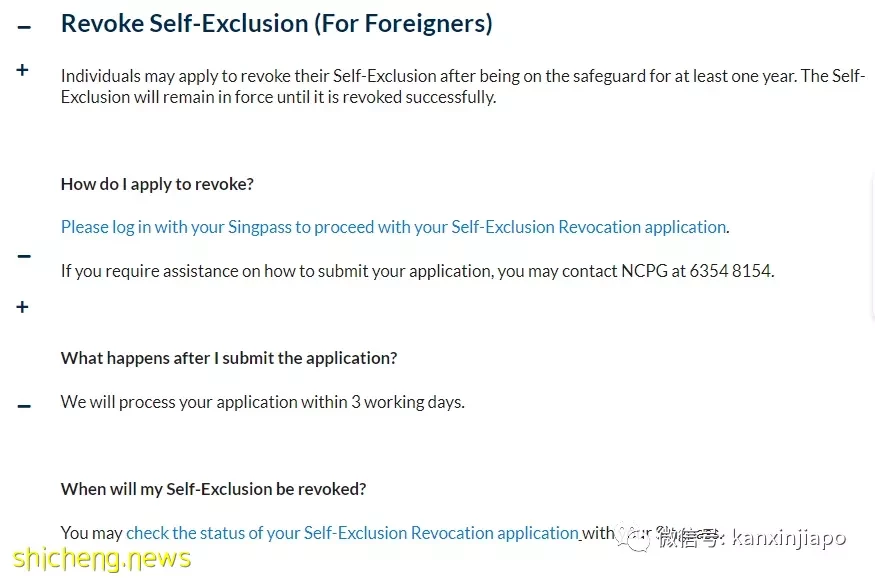Expand the plus icon beside Individuals paragraph
Screen dimensions: 875x578
coord(22,70)
